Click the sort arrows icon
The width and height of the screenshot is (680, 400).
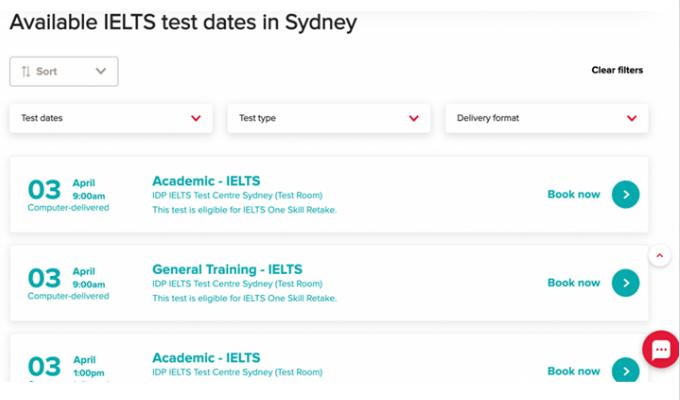[26, 71]
